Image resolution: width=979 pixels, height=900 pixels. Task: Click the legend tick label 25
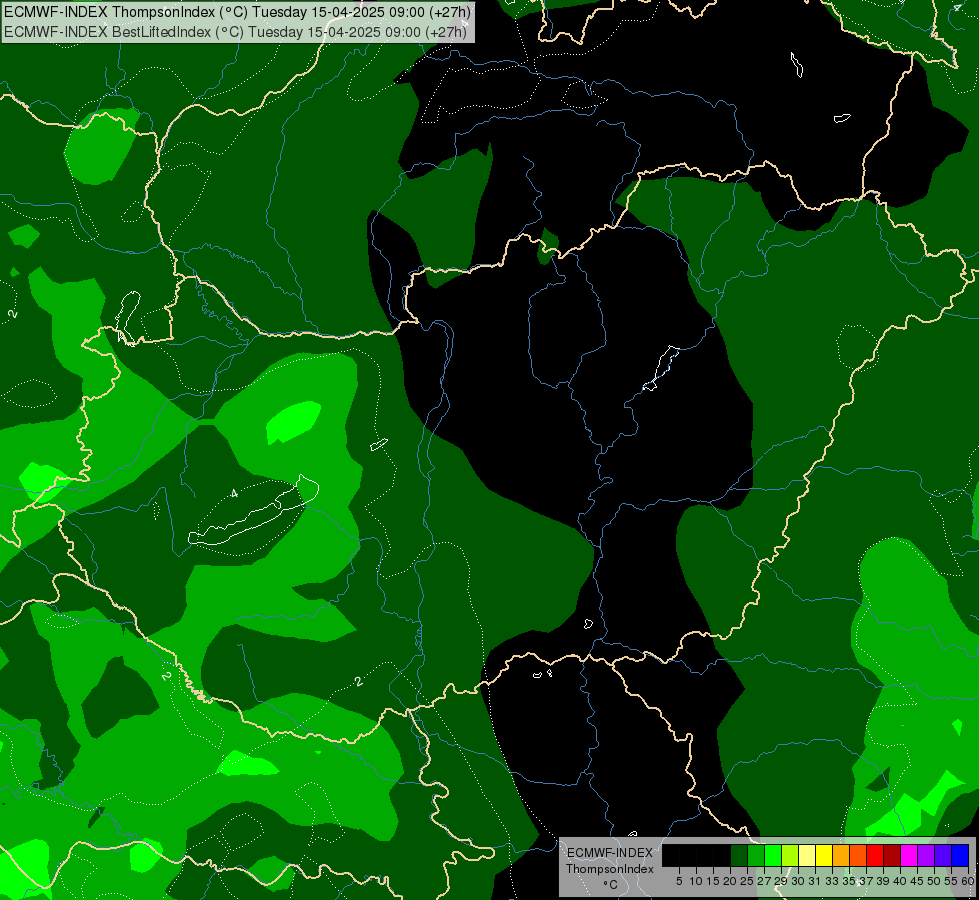point(747,881)
